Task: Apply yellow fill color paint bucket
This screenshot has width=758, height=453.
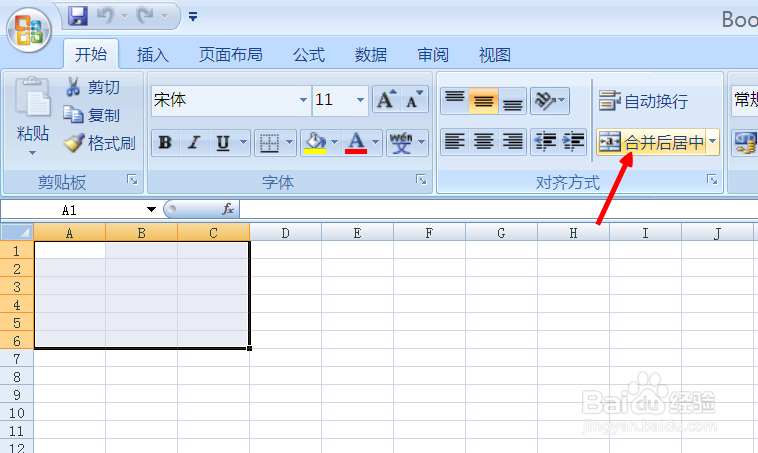Action: pyautogui.click(x=315, y=143)
